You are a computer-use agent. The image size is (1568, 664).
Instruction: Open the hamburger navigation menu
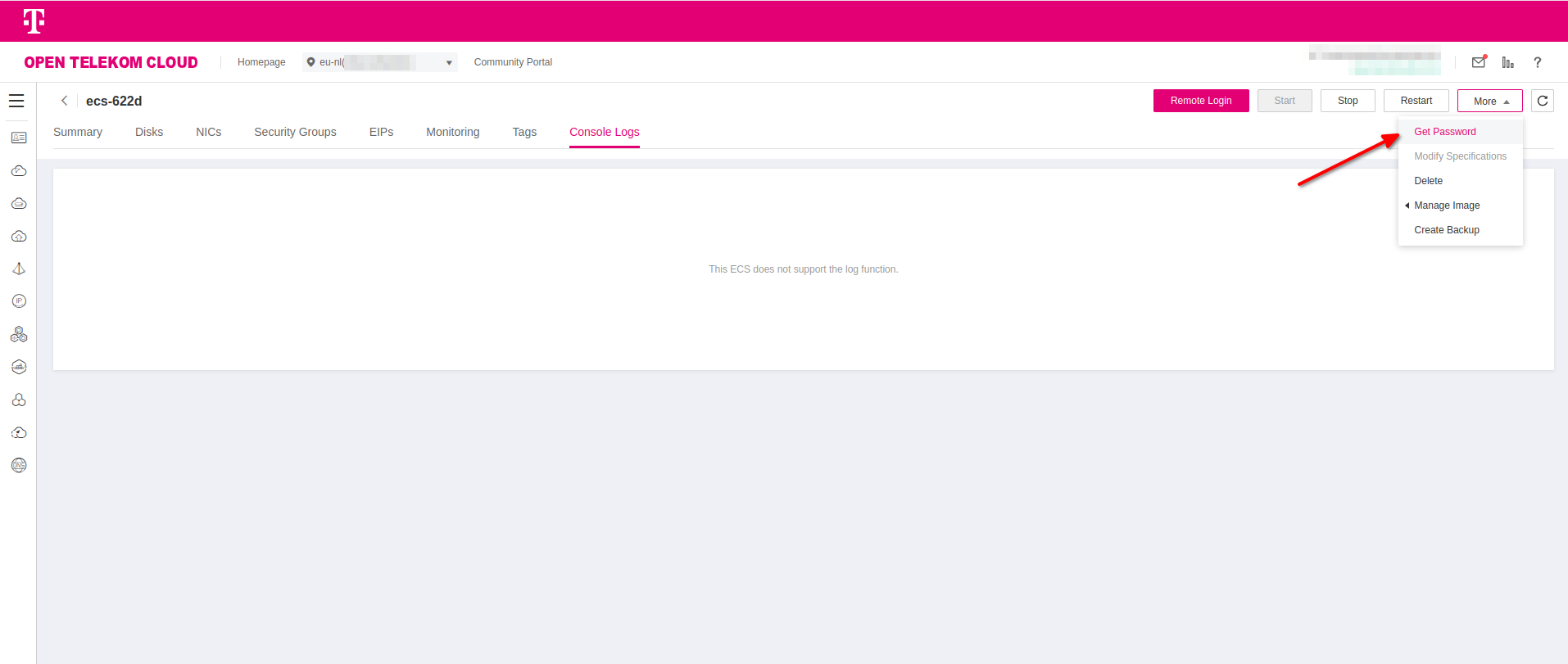click(16, 101)
